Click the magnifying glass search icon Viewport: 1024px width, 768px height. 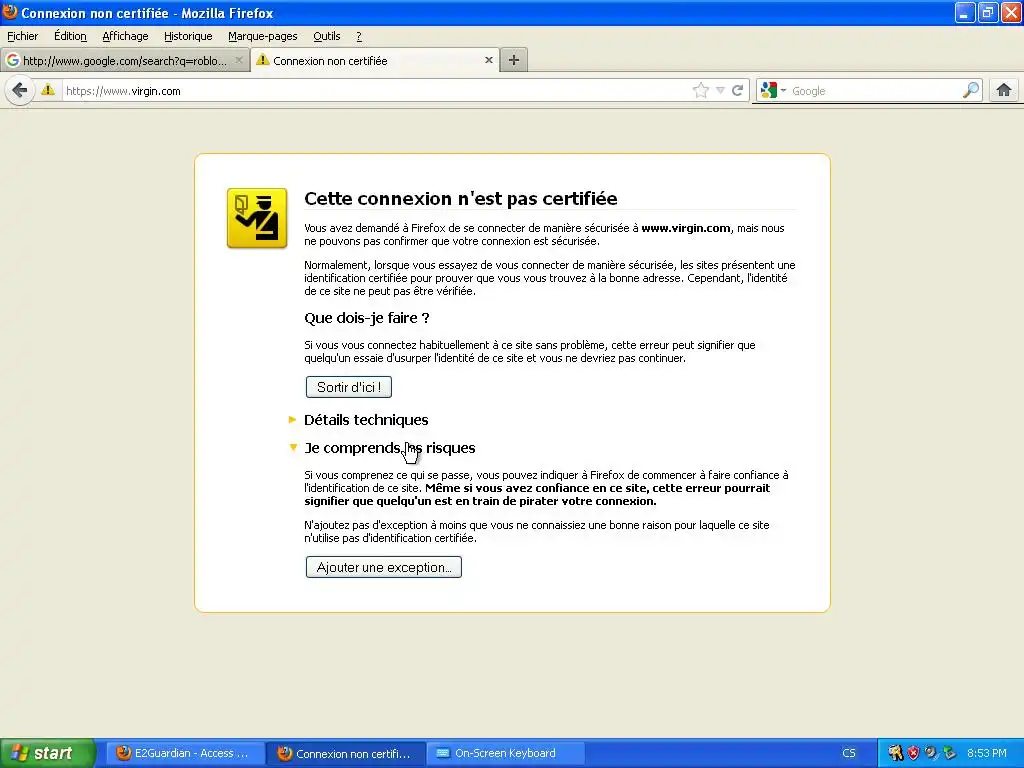pyautogui.click(x=971, y=90)
